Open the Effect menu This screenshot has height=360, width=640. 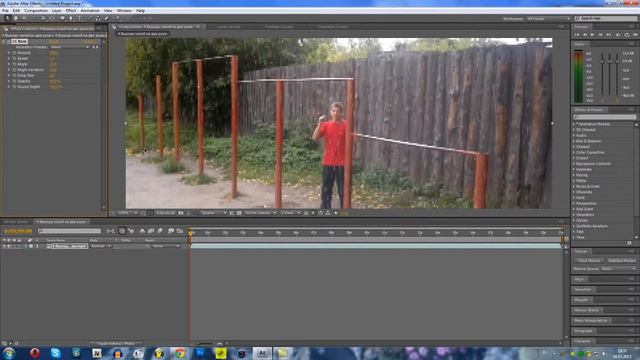[x=71, y=11]
